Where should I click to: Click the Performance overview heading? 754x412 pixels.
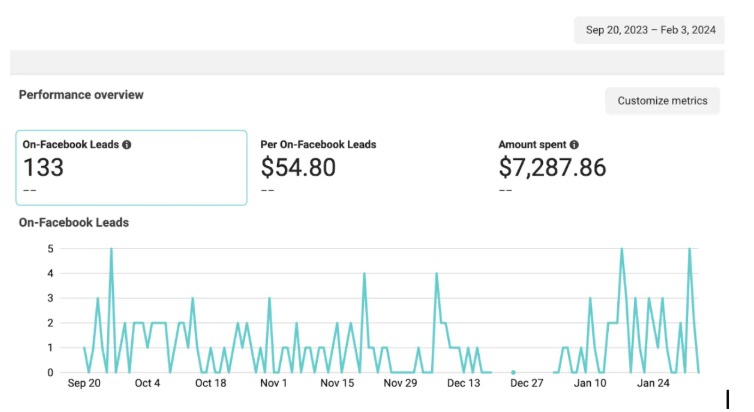[x=81, y=95]
